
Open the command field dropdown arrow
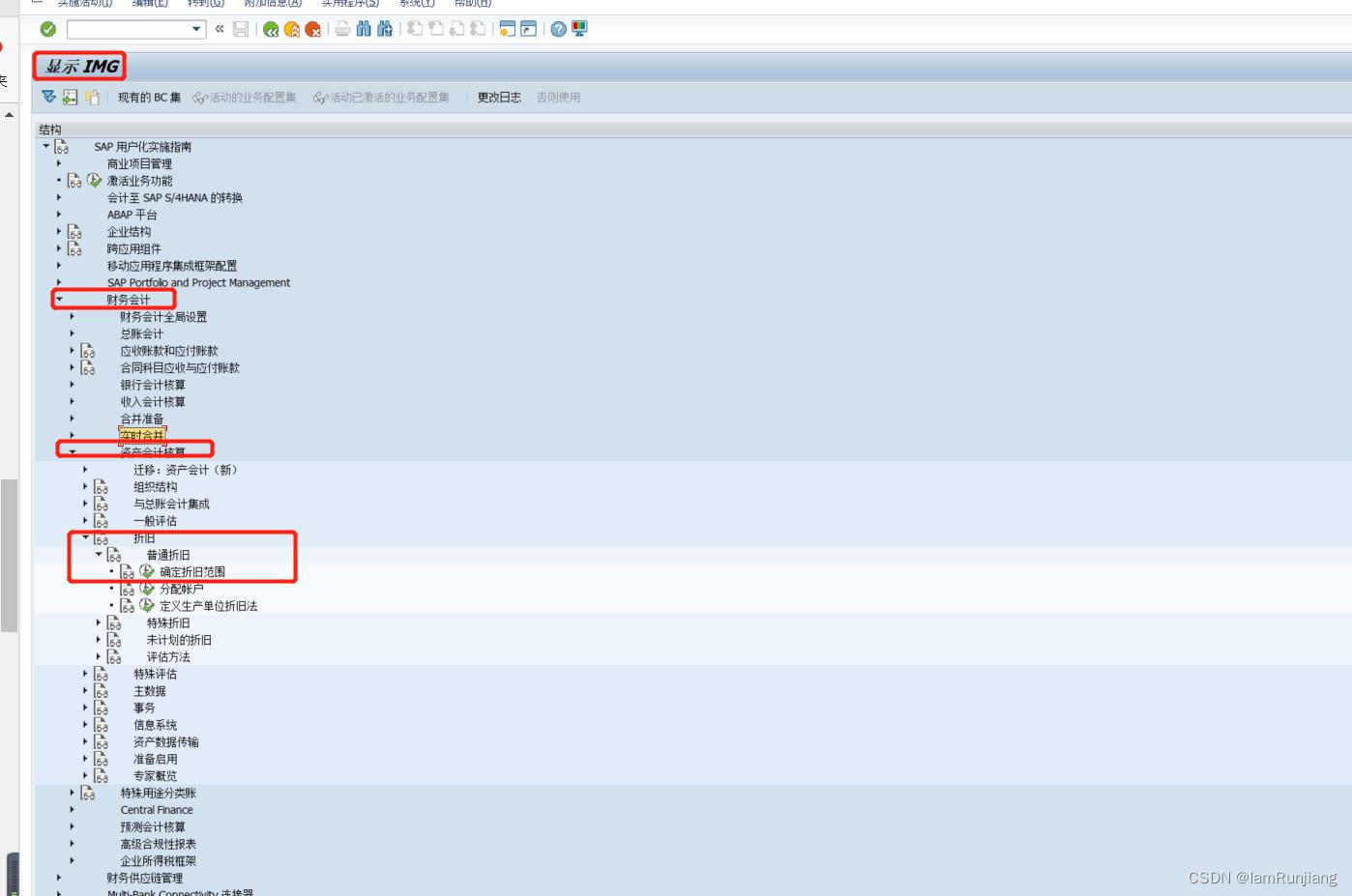[x=197, y=29]
